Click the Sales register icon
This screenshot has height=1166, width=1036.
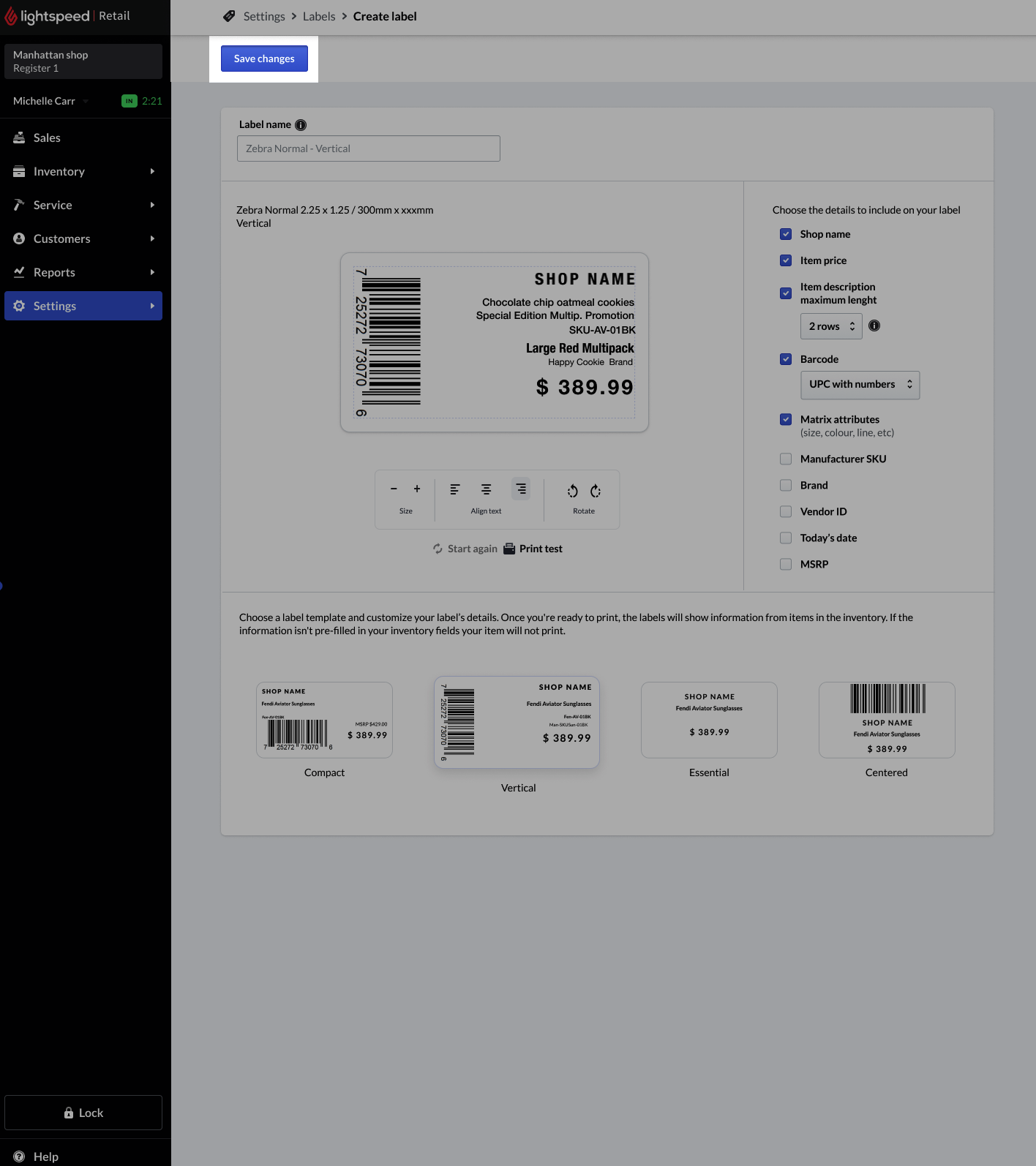pos(19,138)
